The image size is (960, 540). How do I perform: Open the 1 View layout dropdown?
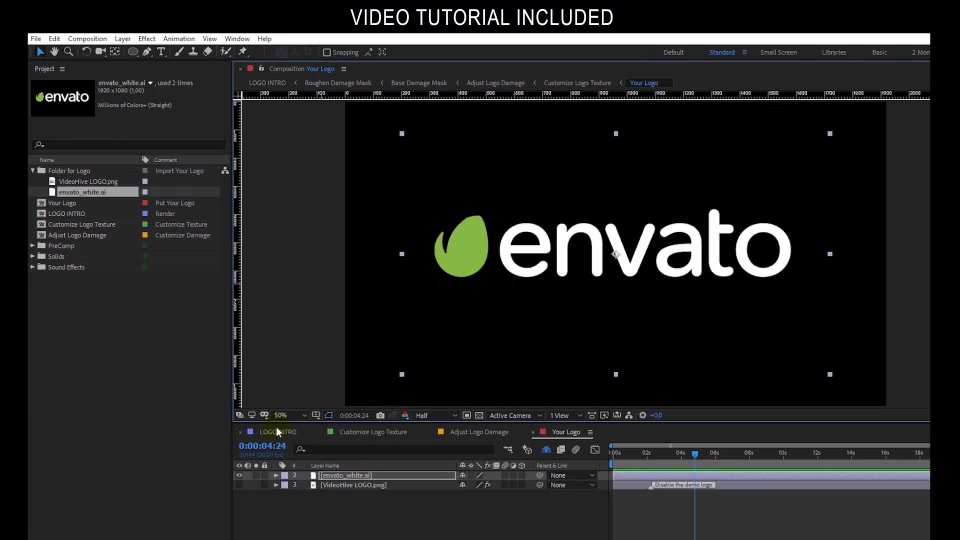pos(565,415)
